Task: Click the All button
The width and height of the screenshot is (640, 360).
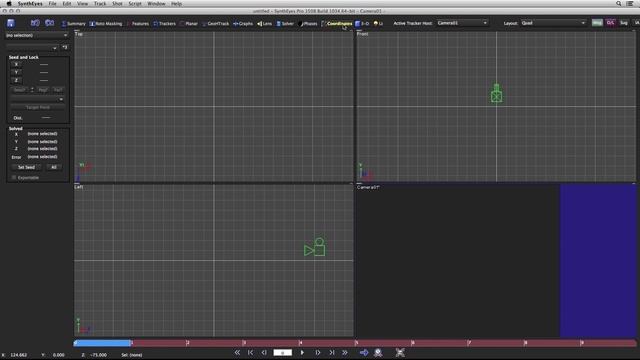Action: (54, 167)
